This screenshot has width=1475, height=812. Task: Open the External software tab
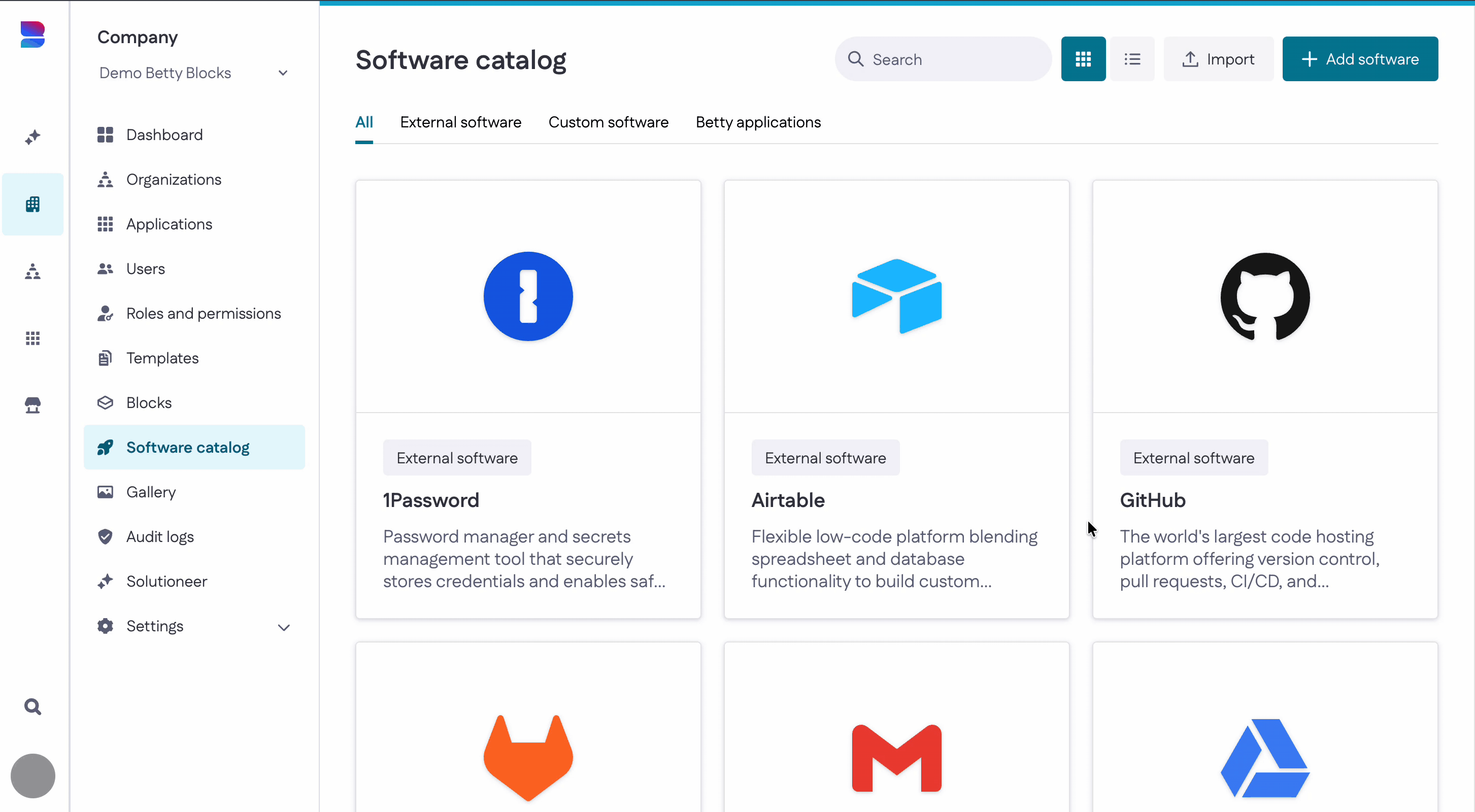(x=460, y=122)
